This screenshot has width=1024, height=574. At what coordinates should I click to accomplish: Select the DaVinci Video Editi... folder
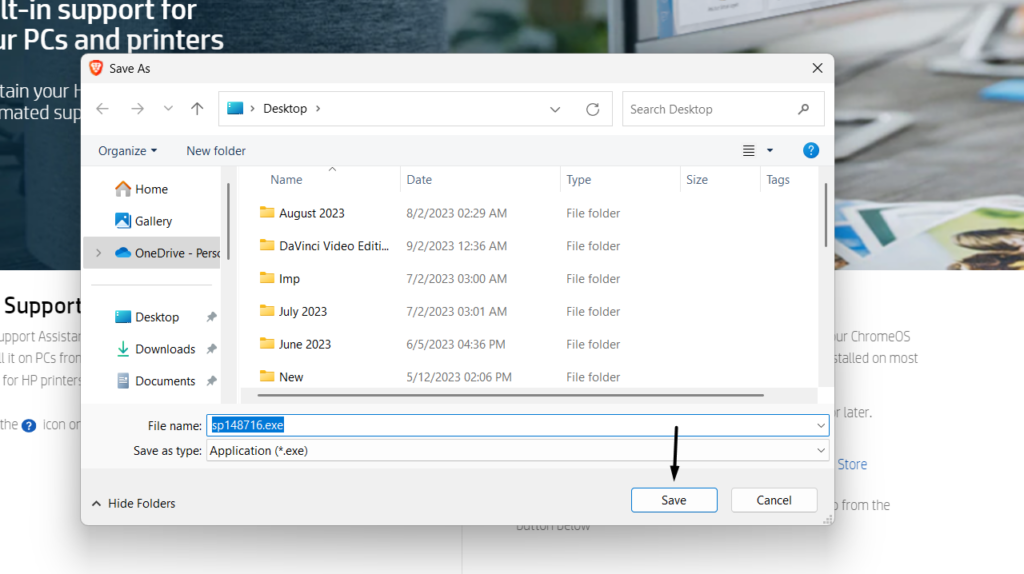pyautogui.click(x=334, y=246)
